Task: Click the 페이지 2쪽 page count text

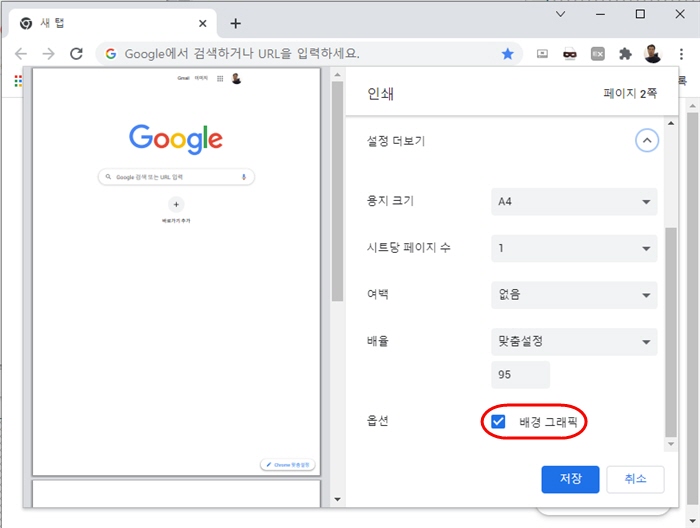Action: tap(630, 93)
